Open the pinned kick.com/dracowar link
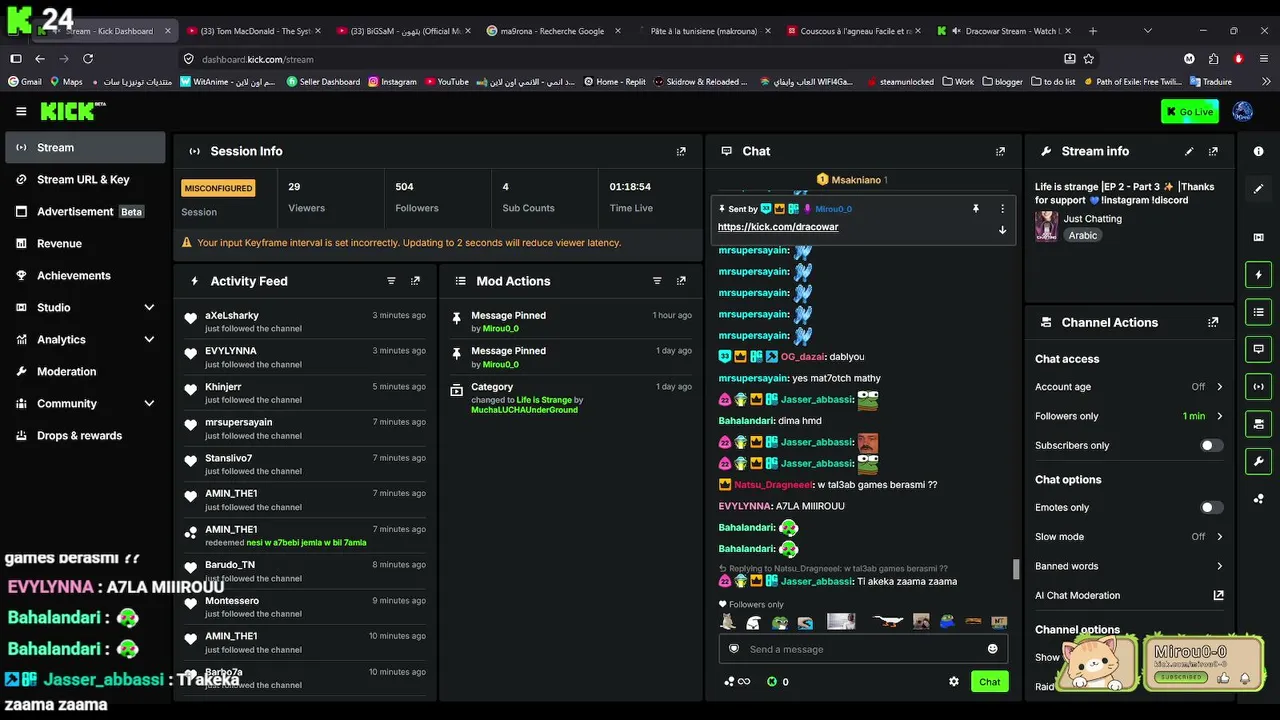Viewport: 1280px width, 720px height. coord(778,227)
